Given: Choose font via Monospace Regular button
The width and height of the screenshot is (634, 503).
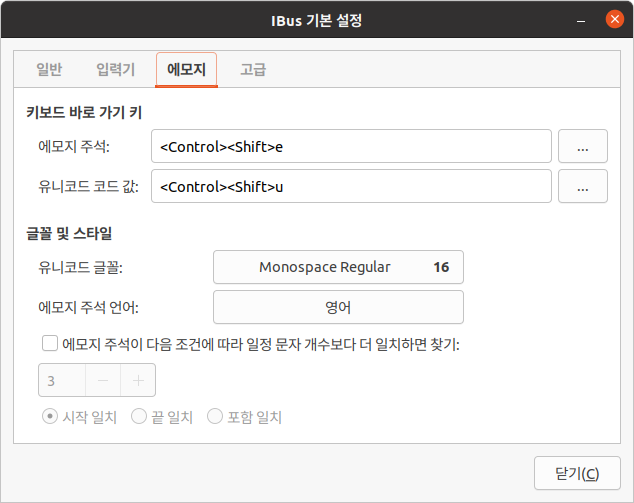Looking at the screenshot, I should pos(338,267).
